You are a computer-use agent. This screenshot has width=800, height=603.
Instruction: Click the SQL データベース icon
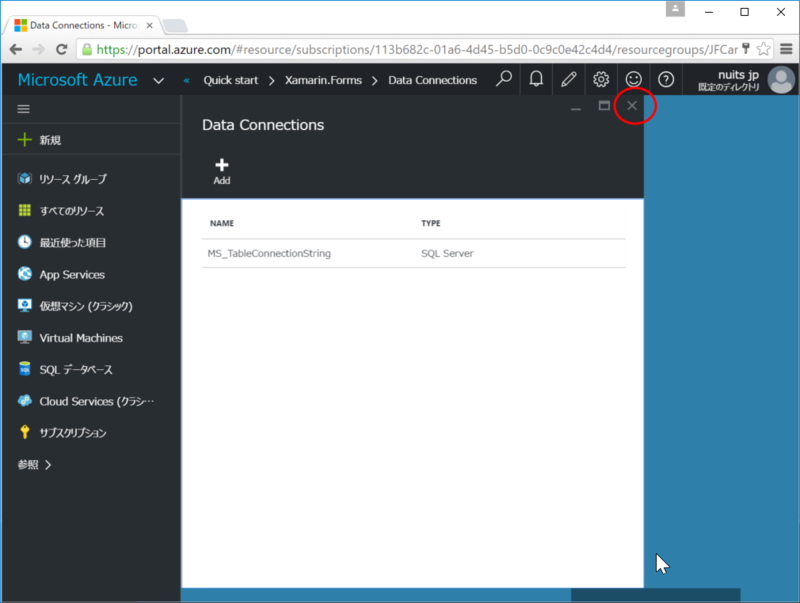click(24, 369)
